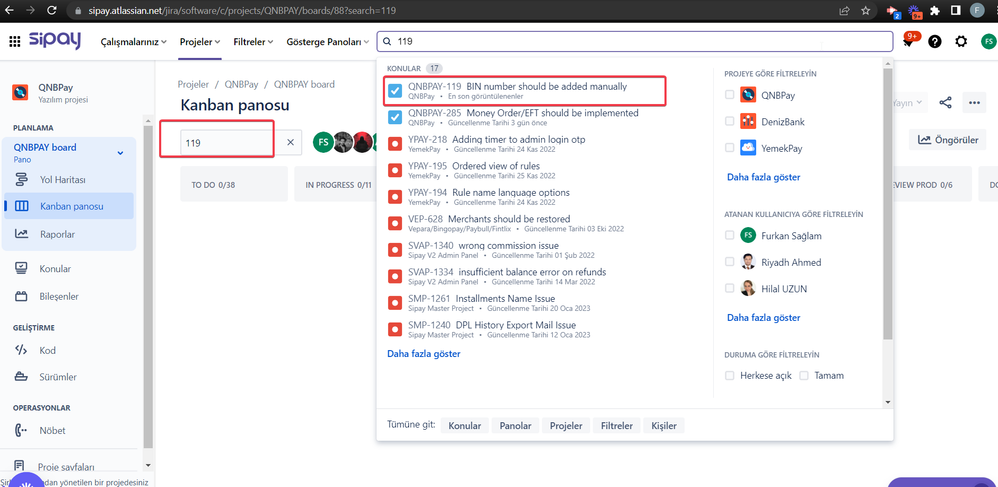This screenshot has height=487, width=998.
Task: Select Kanban panosu in sidebar
Action: click(69, 206)
